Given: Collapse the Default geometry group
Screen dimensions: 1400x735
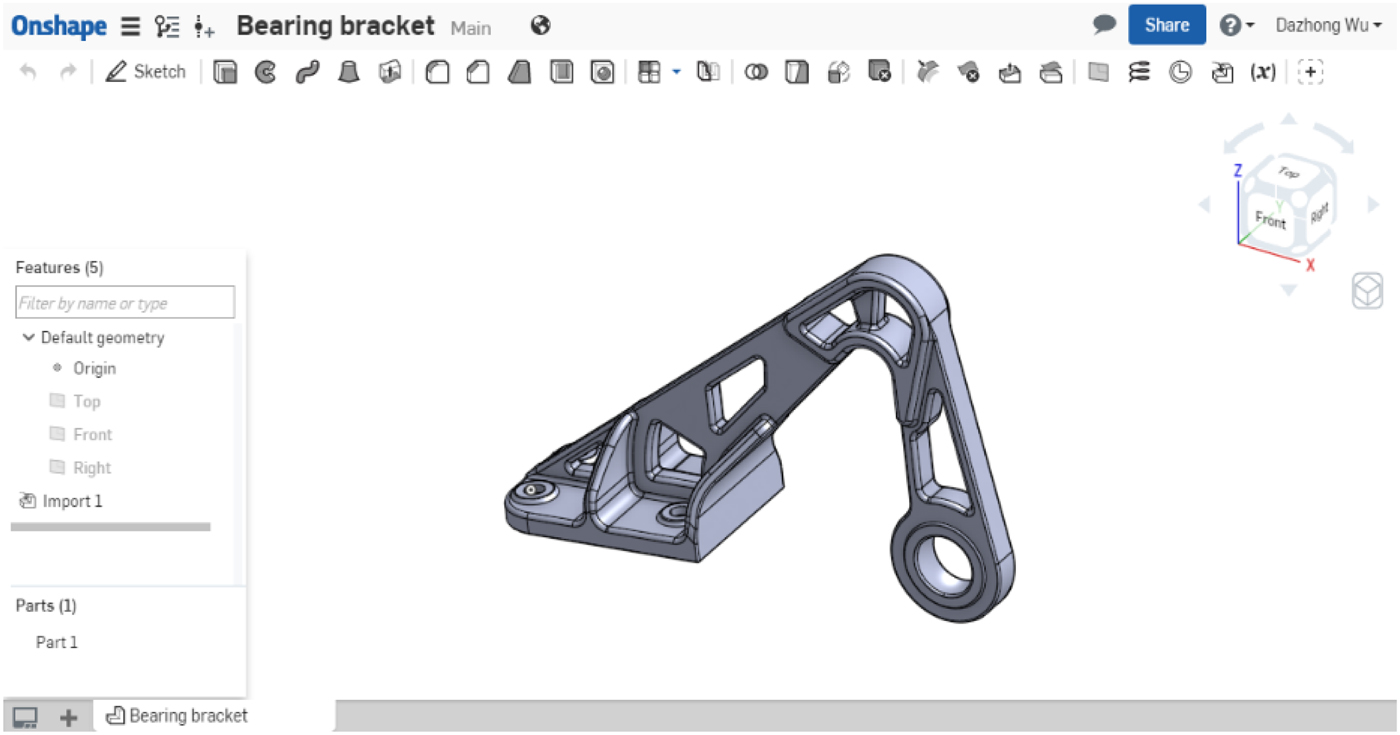Looking at the screenshot, I should (28, 338).
